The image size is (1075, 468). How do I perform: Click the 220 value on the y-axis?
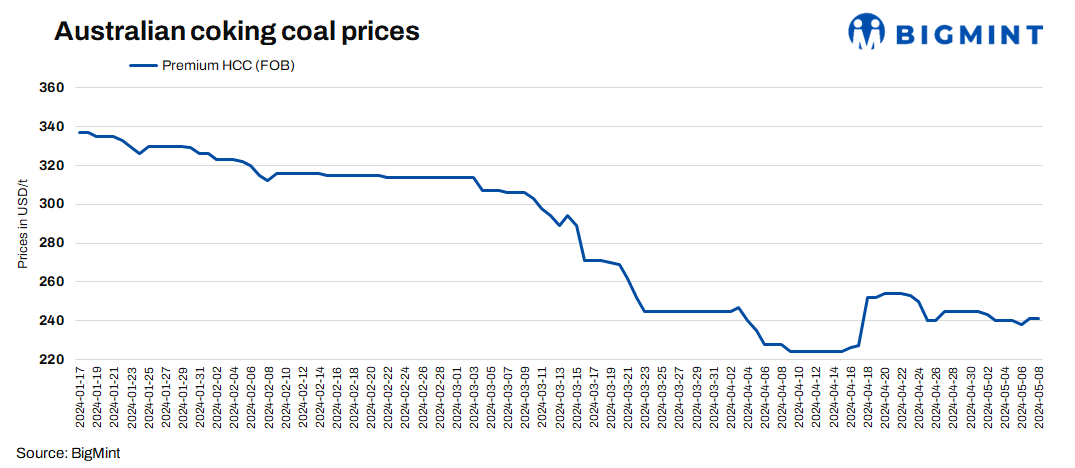pyautogui.click(x=53, y=360)
